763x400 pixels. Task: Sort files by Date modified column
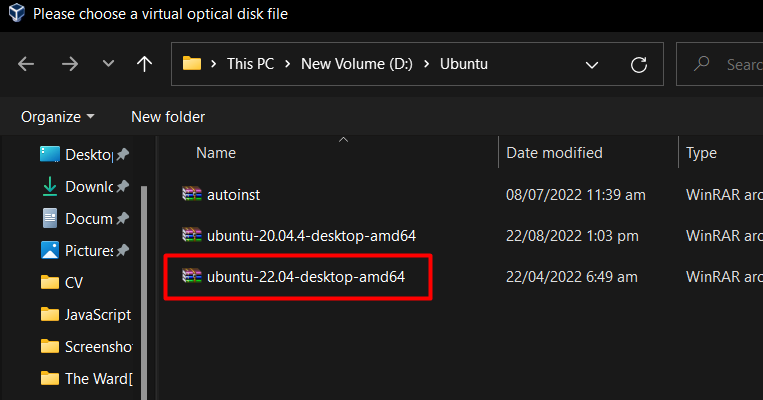[x=554, y=153]
